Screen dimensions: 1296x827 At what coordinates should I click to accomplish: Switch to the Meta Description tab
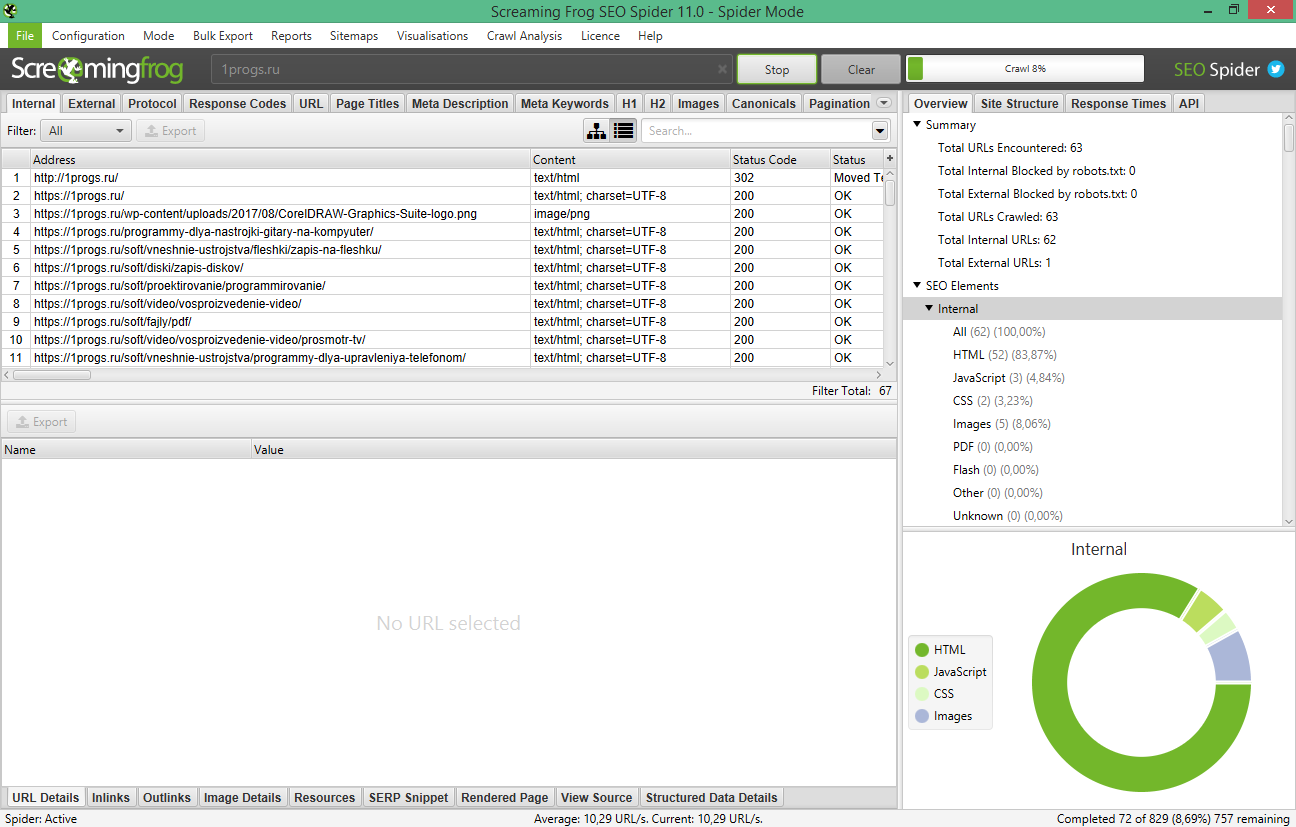click(460, 103)
